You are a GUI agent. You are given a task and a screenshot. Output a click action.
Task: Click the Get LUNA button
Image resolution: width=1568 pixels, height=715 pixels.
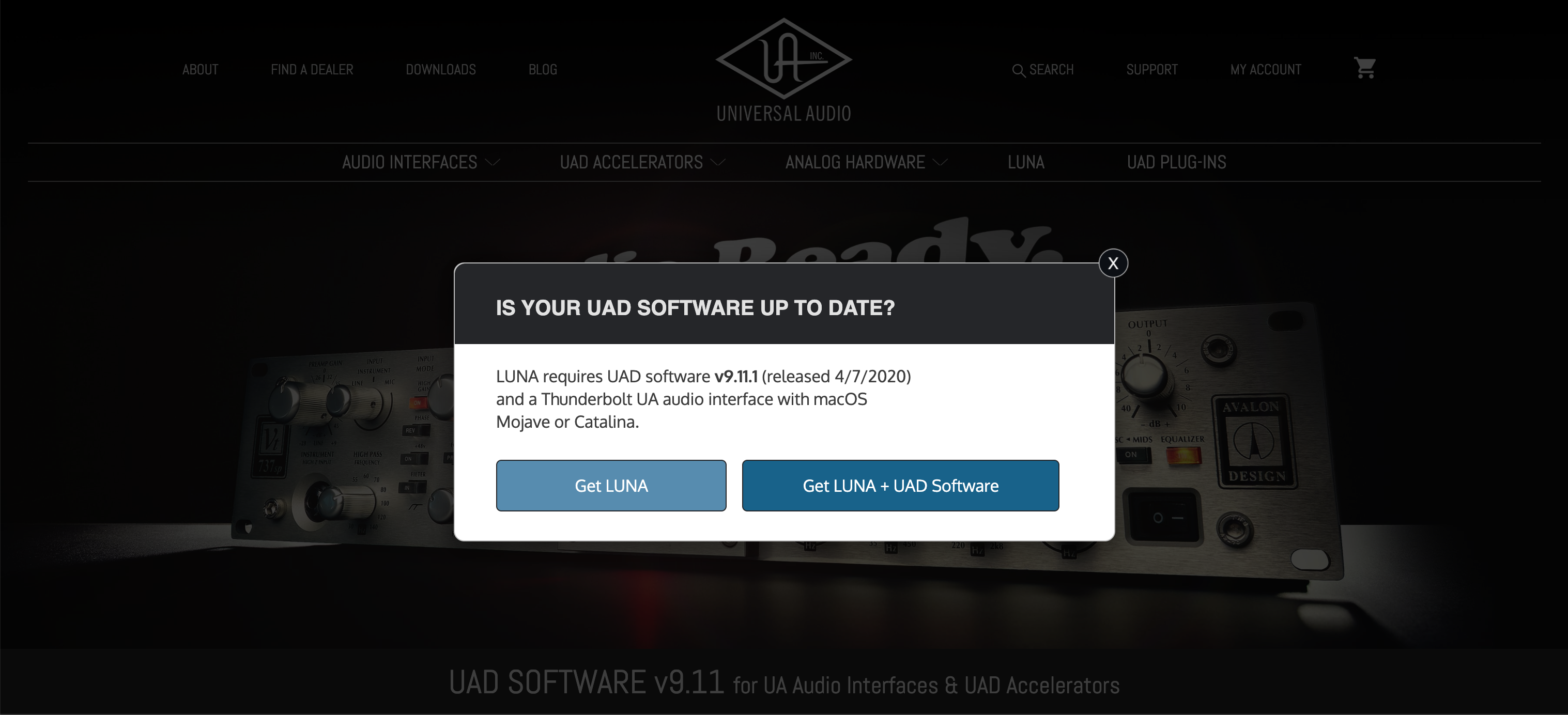(611, 486)
